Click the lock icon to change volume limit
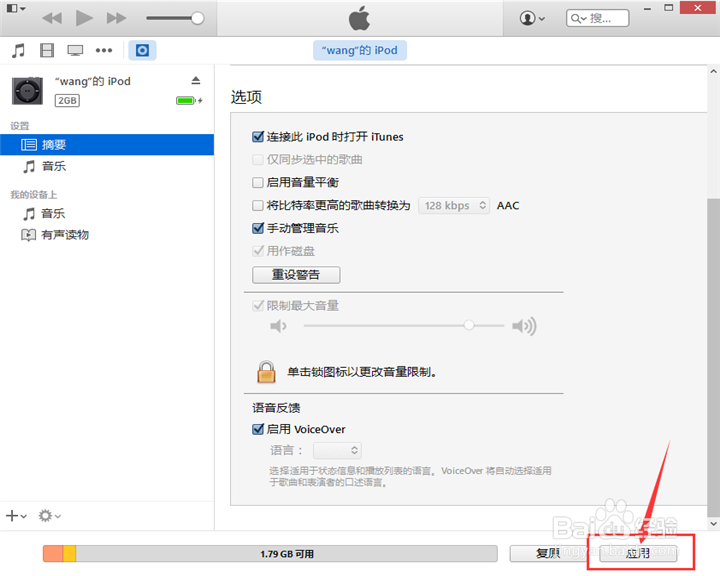The width and height of the screenshot is (720, 576). point(266,372)
